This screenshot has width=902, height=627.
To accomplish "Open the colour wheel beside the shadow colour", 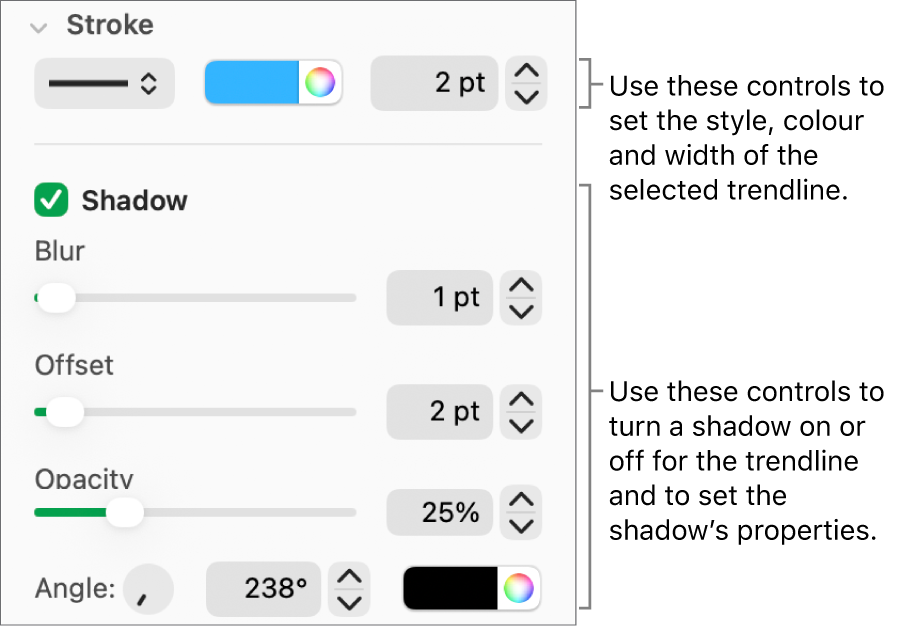I will coord(521,589).
